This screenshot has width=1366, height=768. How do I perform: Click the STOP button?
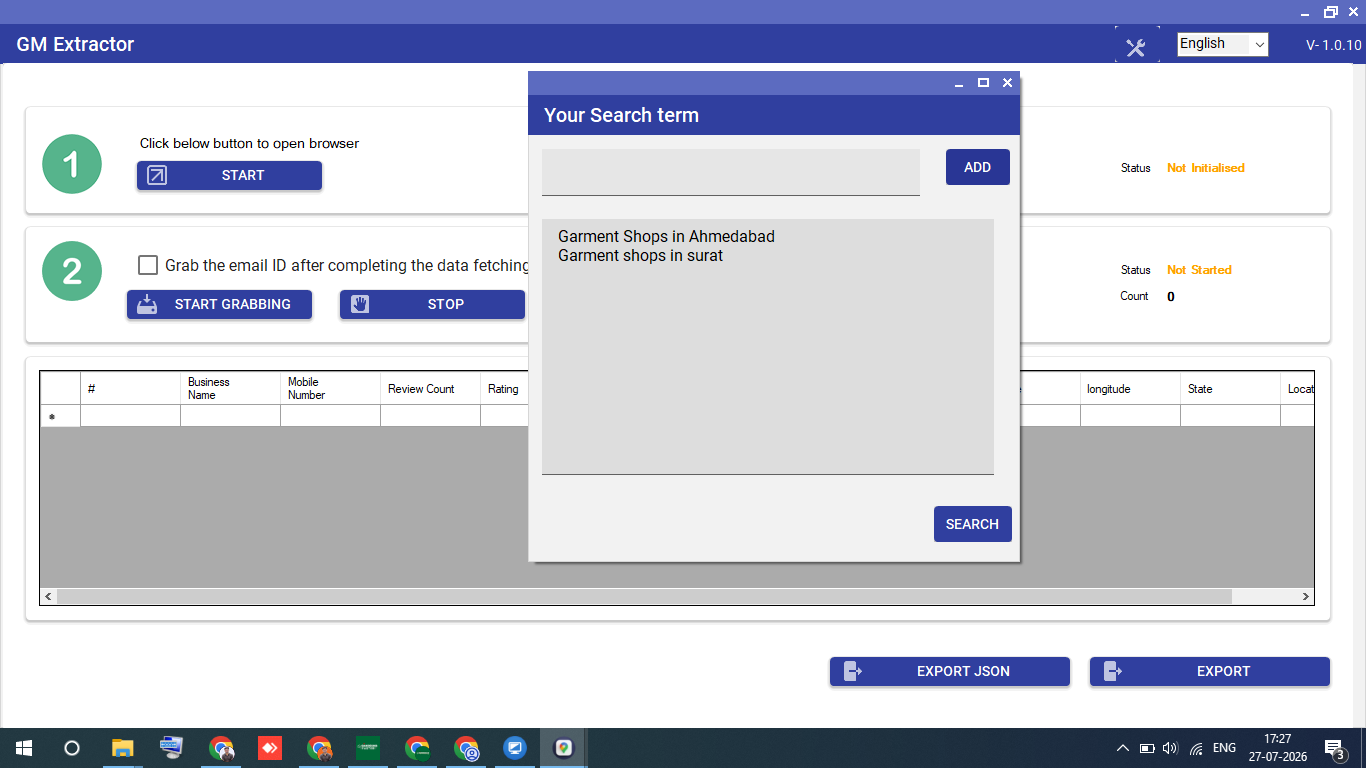click(432, 304)
